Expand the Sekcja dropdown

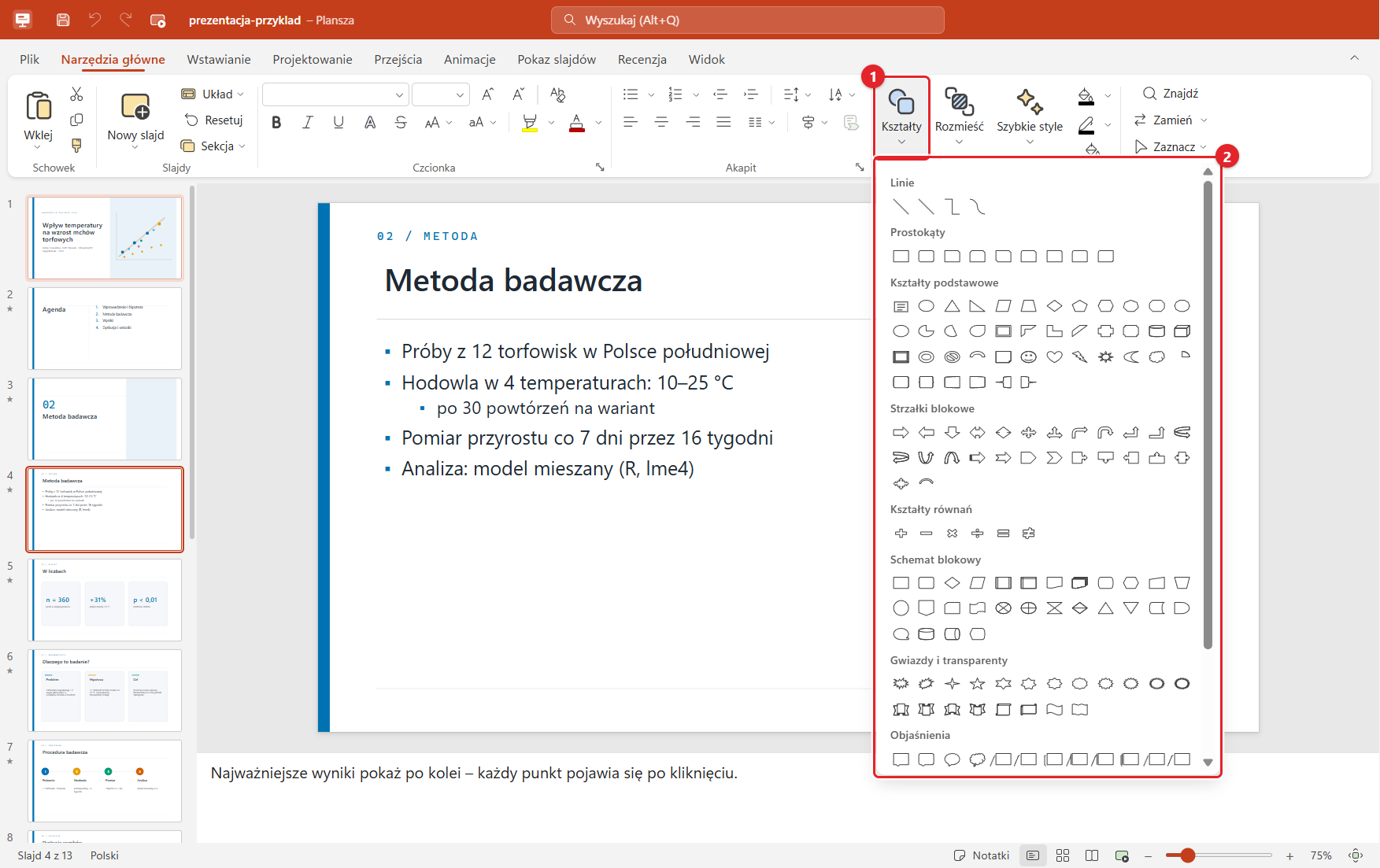213,146
